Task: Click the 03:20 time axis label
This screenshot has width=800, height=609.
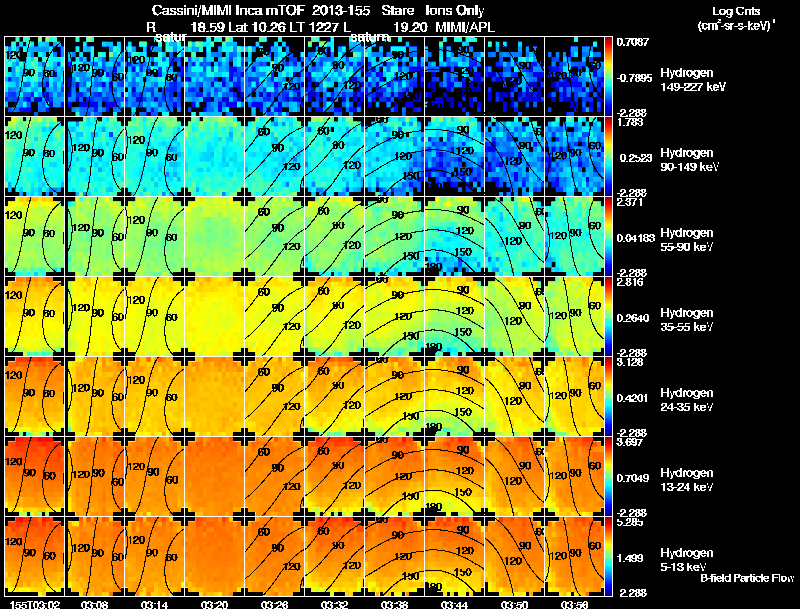Action: pos(214,604)
